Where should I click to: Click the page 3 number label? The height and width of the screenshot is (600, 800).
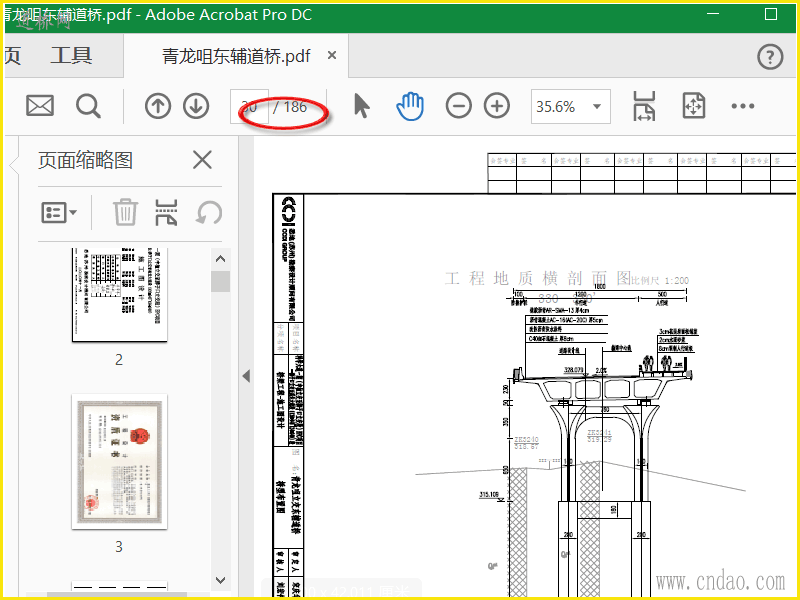click(119, 546)
